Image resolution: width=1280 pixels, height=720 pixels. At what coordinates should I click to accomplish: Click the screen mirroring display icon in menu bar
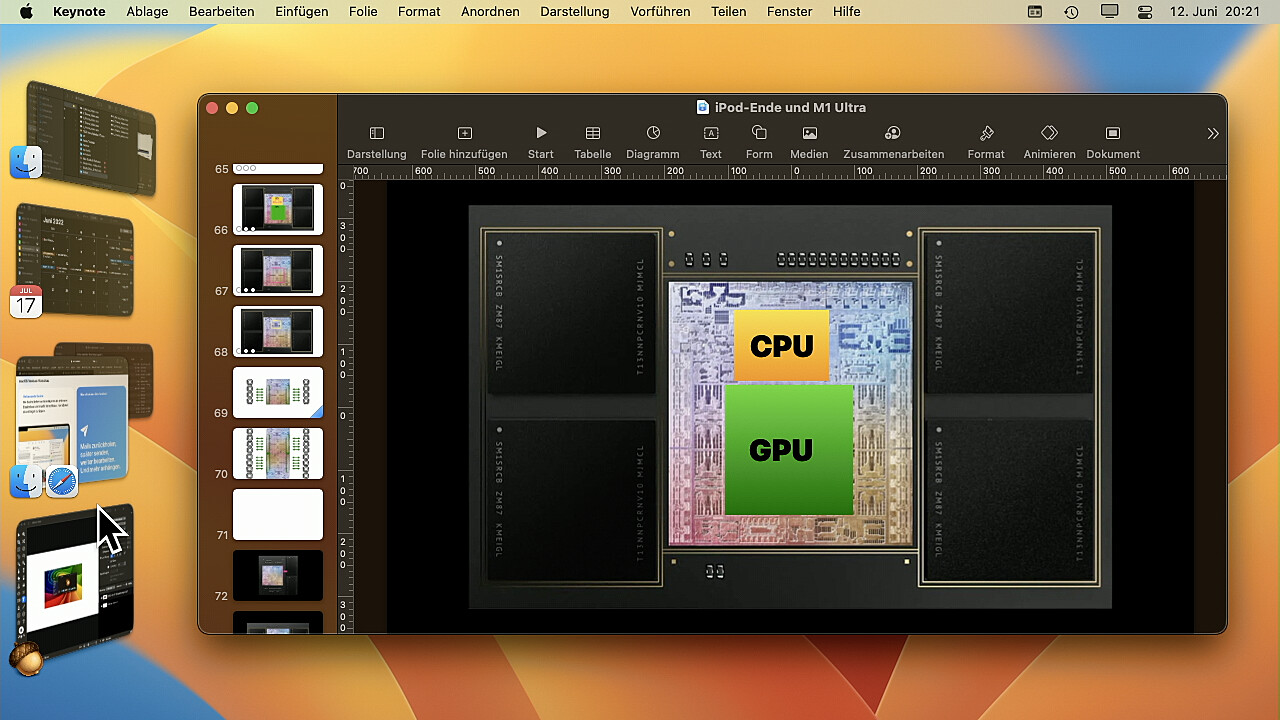point(1108,12)
